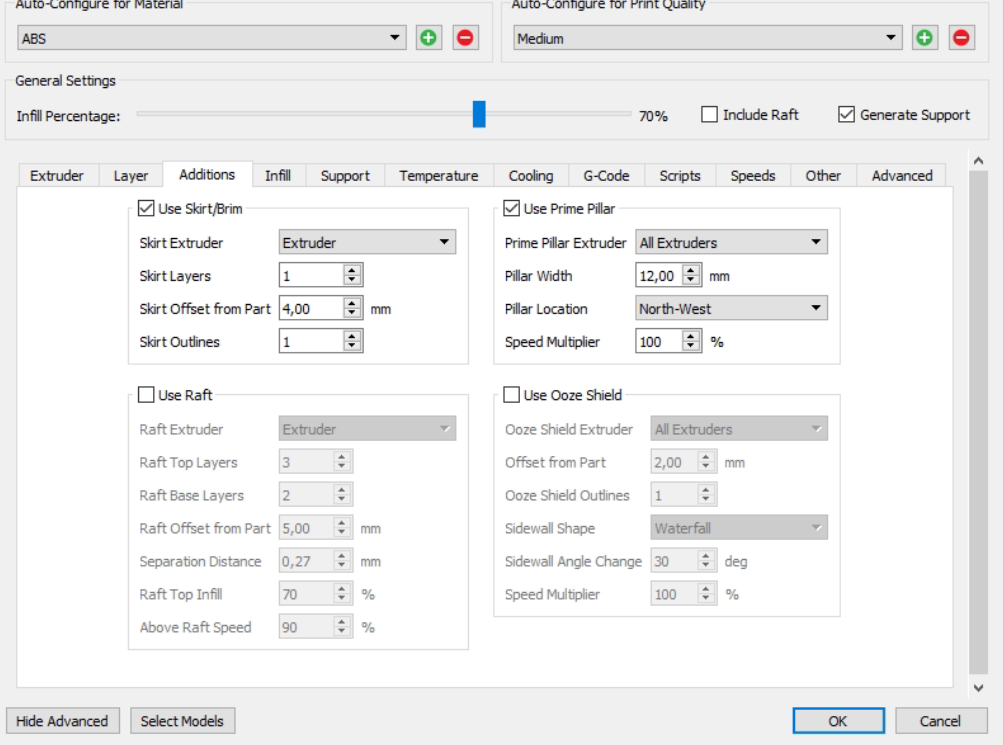Click the Select Models button

pyautogui.click(x=182, y=721)
